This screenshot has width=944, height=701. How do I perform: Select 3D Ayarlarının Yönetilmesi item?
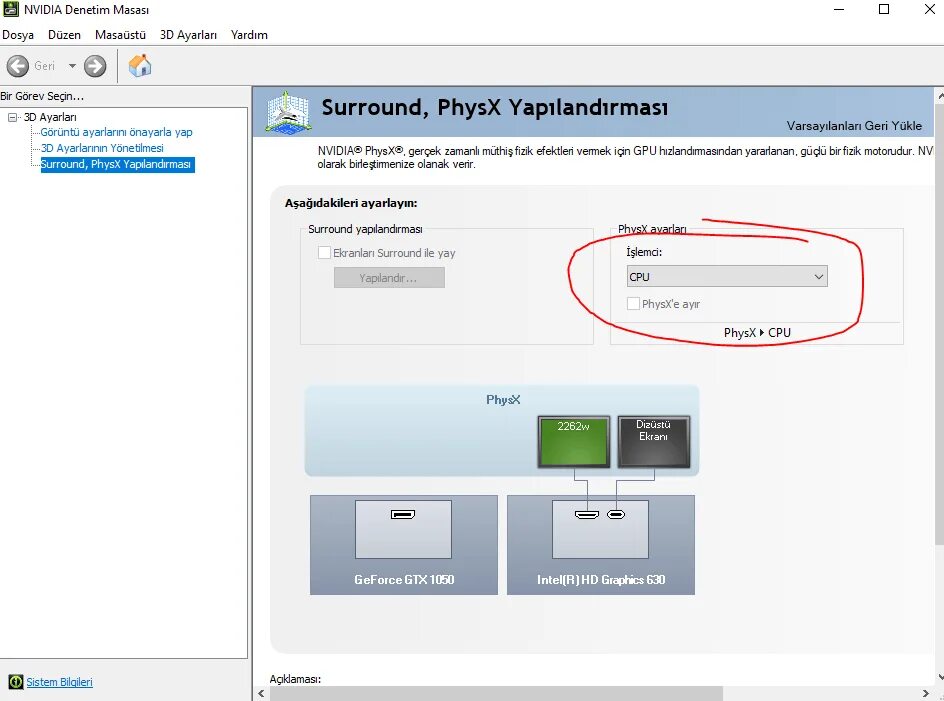102,148
